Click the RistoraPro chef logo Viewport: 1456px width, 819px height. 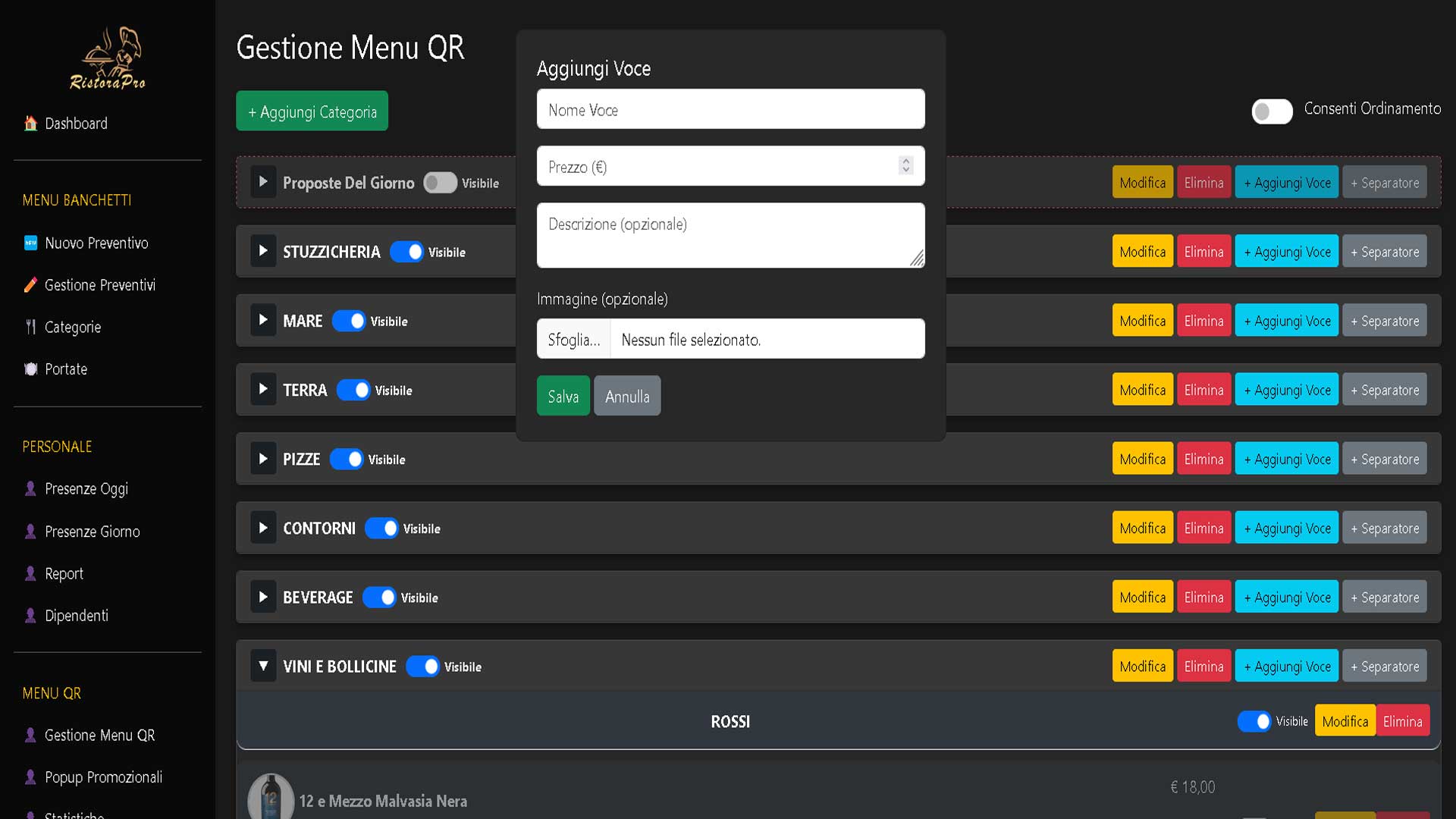(108, 58)
